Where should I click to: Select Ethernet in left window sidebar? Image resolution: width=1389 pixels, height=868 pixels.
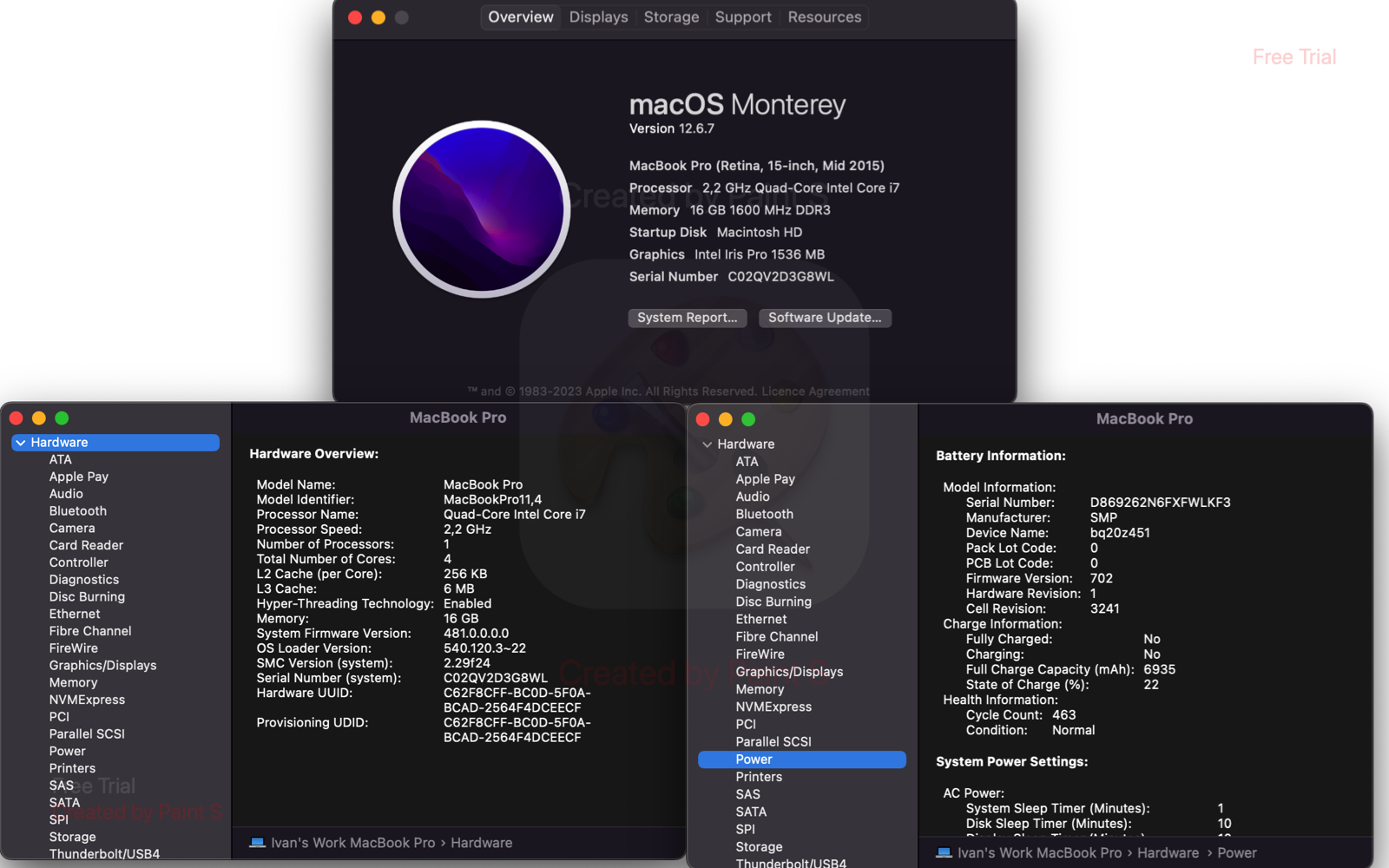[75, 614]
